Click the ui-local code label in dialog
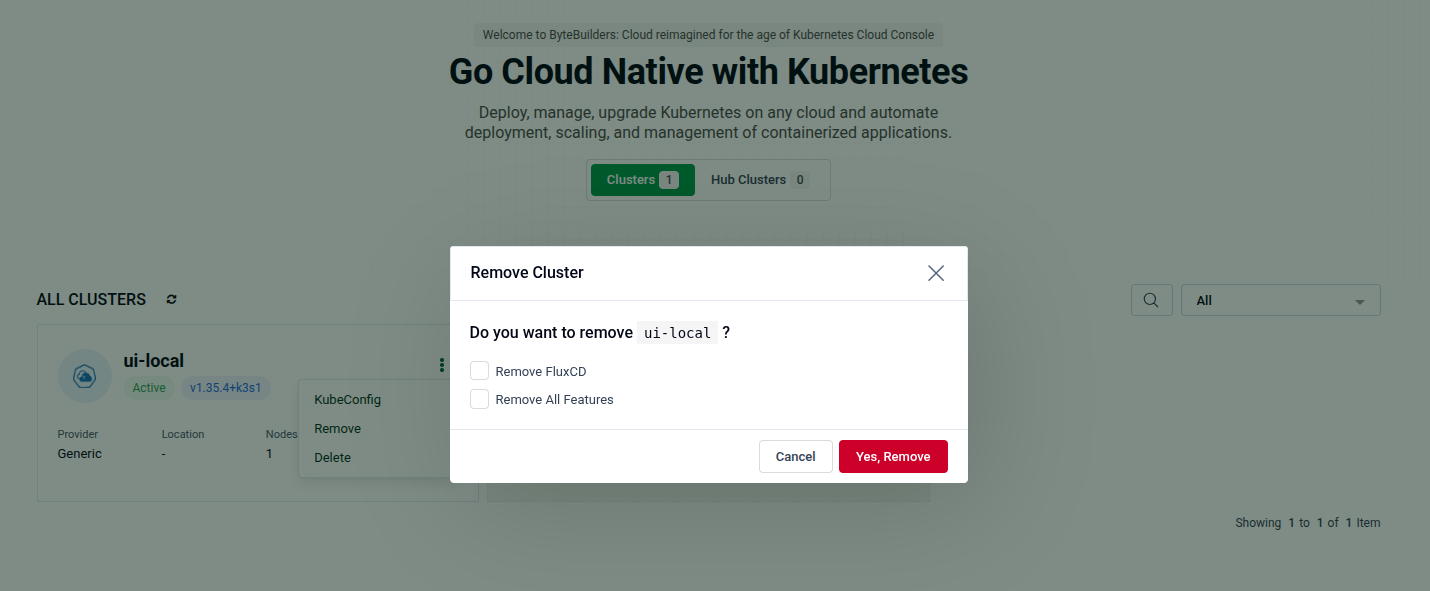The width and height of the screenshot is (1430, 591). (677, 333)
